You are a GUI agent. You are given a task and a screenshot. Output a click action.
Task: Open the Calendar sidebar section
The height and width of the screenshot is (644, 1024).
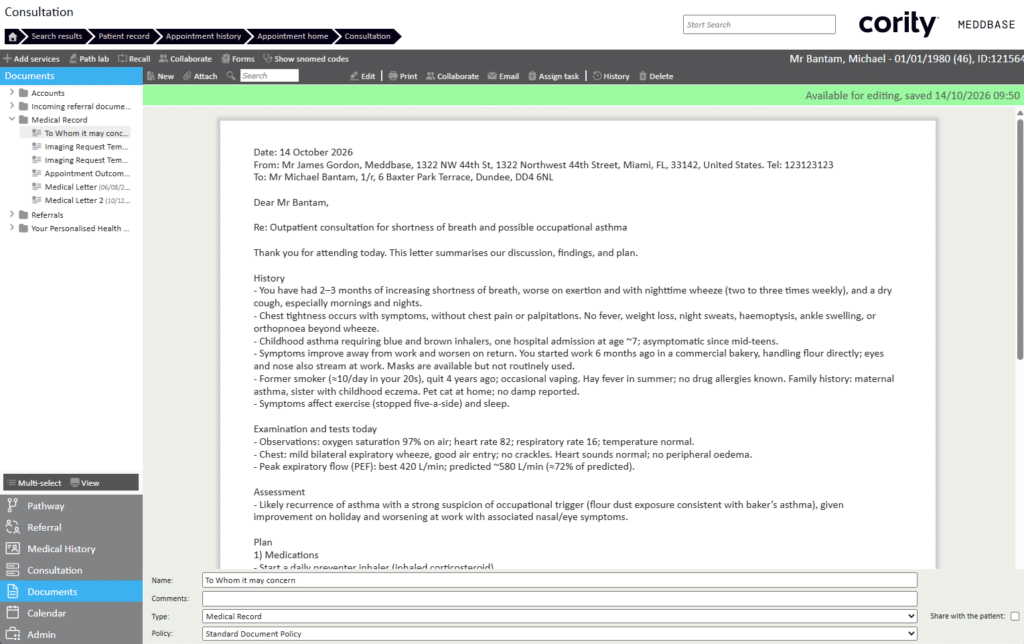coord(71,613)
